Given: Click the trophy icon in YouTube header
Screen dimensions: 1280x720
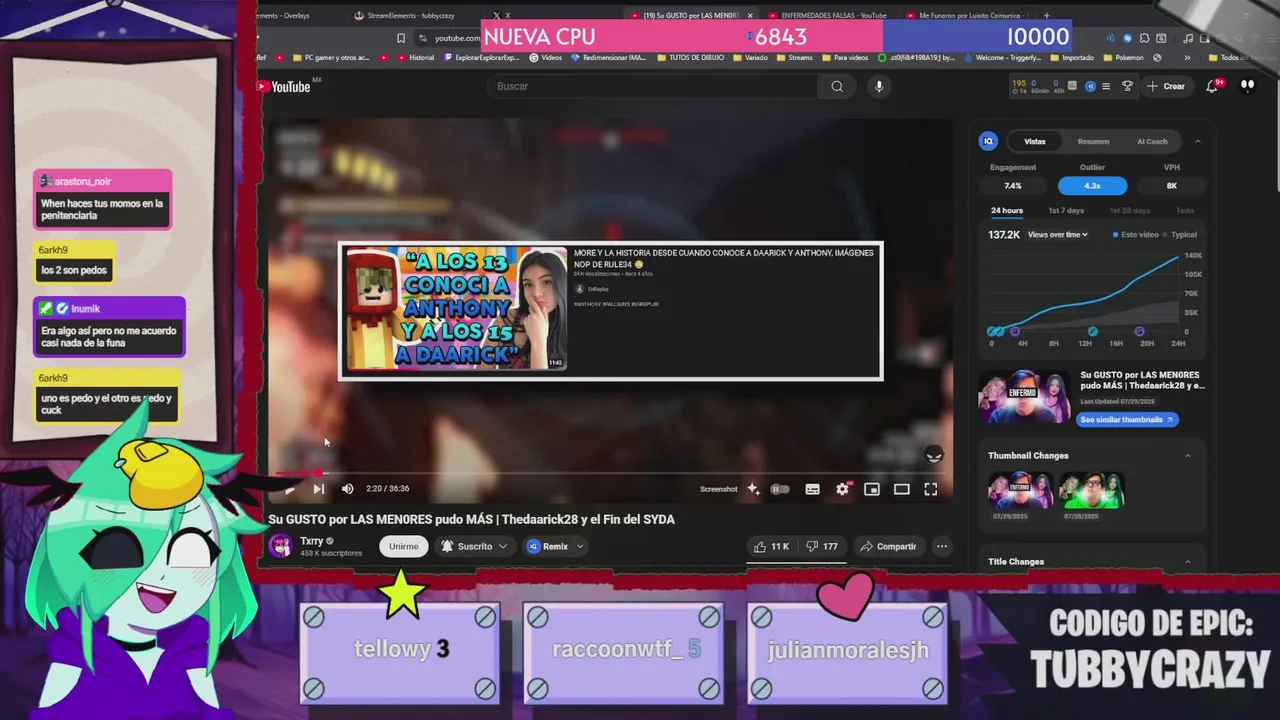Looking at the screenshot, I should [x=1127, y=86].
